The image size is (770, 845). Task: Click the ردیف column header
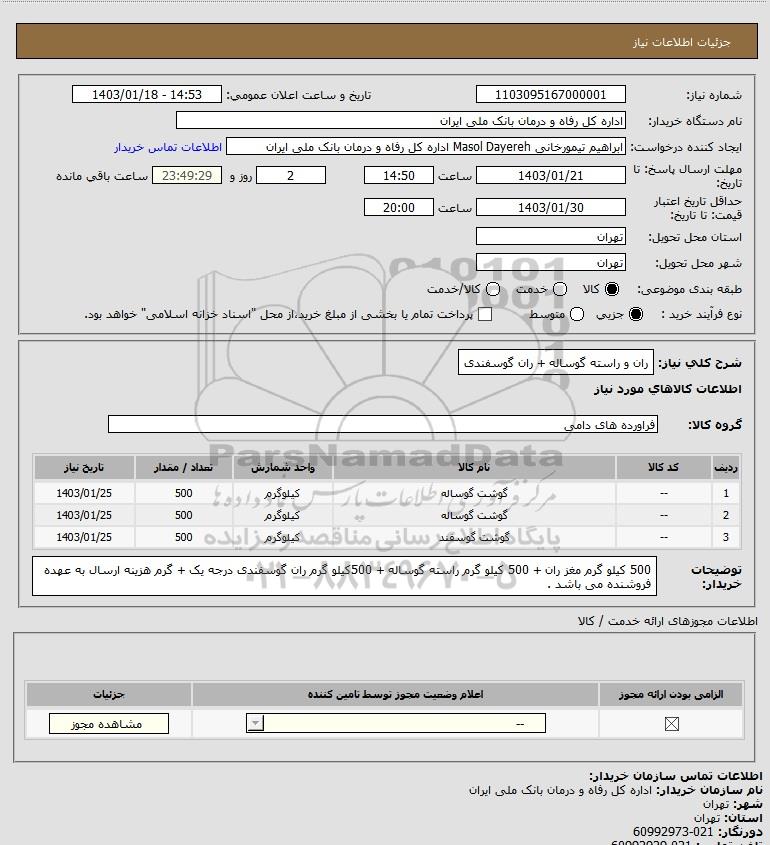(x=726, y=467)
